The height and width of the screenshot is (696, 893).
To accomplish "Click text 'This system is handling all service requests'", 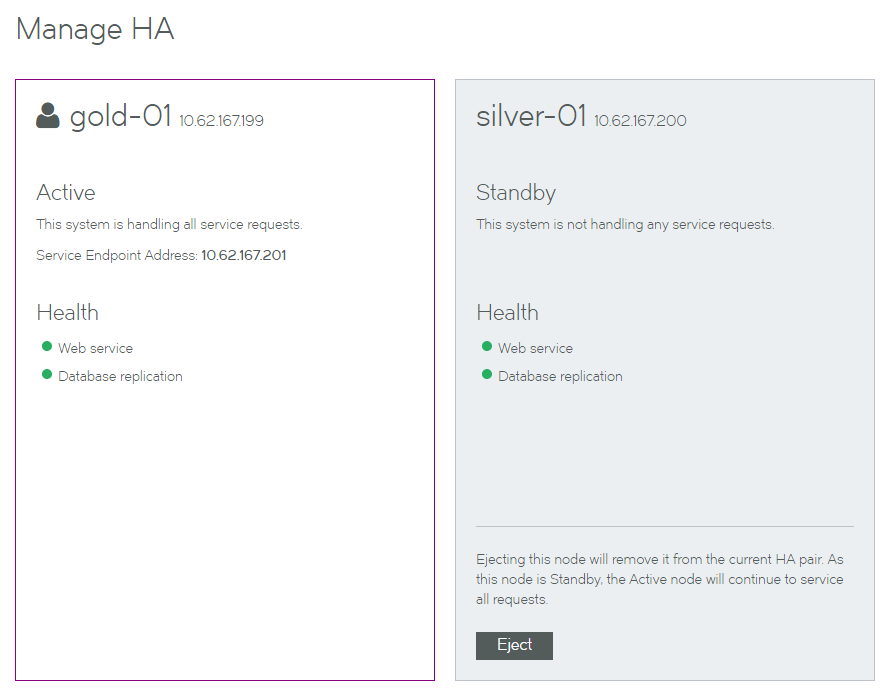I will point(169,224).
